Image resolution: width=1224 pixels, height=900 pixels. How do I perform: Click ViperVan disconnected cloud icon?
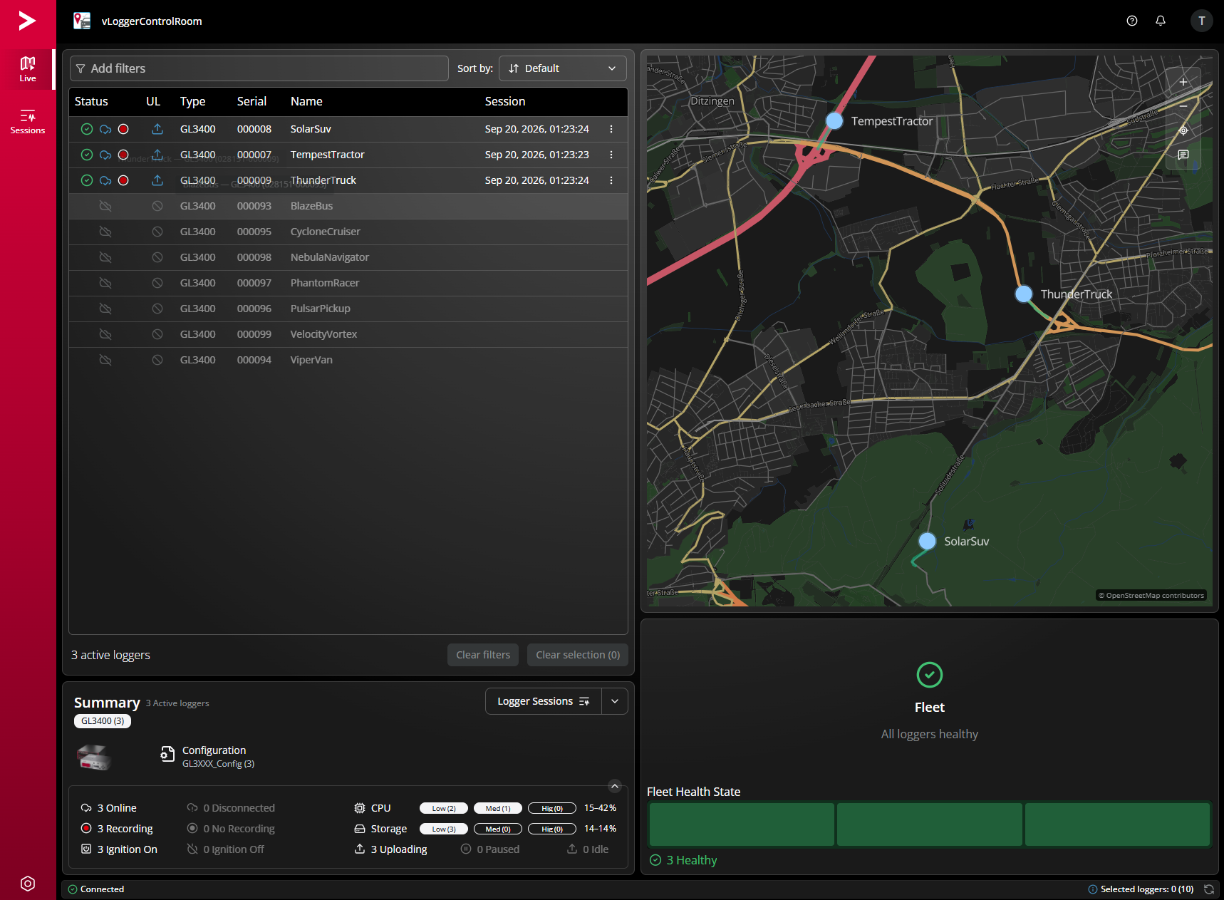click(105, 360)
